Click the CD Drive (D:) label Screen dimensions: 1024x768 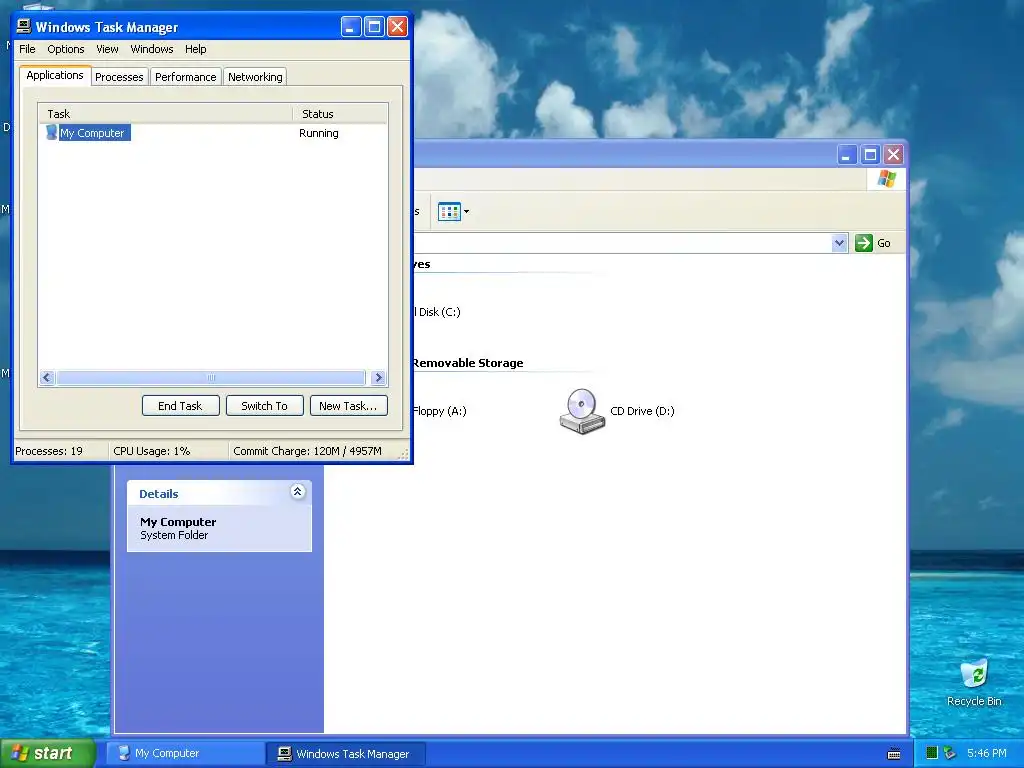point(642,411)
